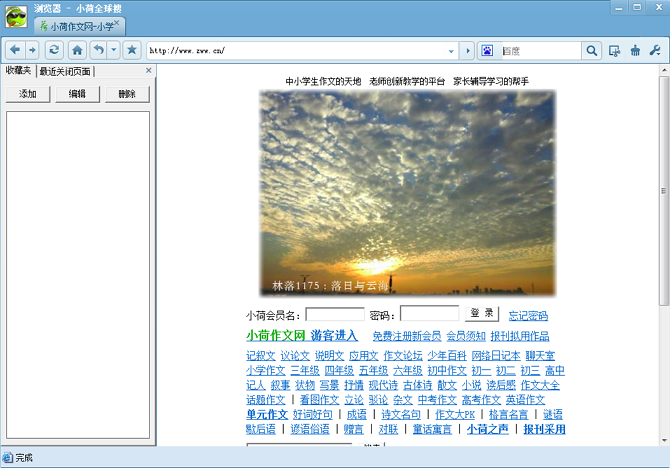Open the 童话寓言 link

[x=432, y=429]
